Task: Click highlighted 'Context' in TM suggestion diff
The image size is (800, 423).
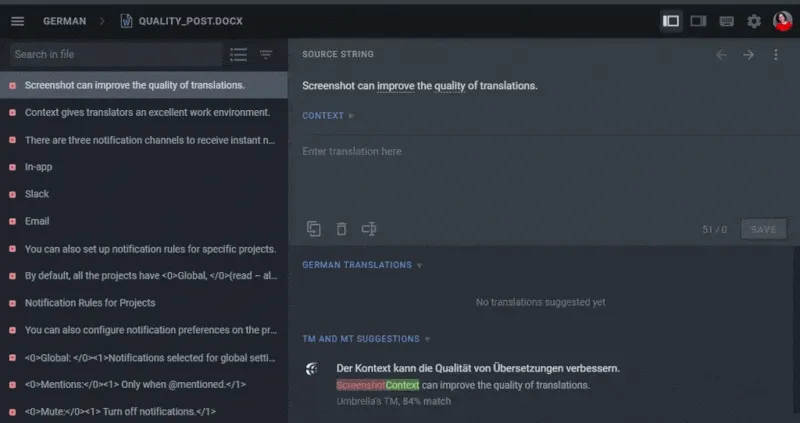Action: [x=403, y=385]
